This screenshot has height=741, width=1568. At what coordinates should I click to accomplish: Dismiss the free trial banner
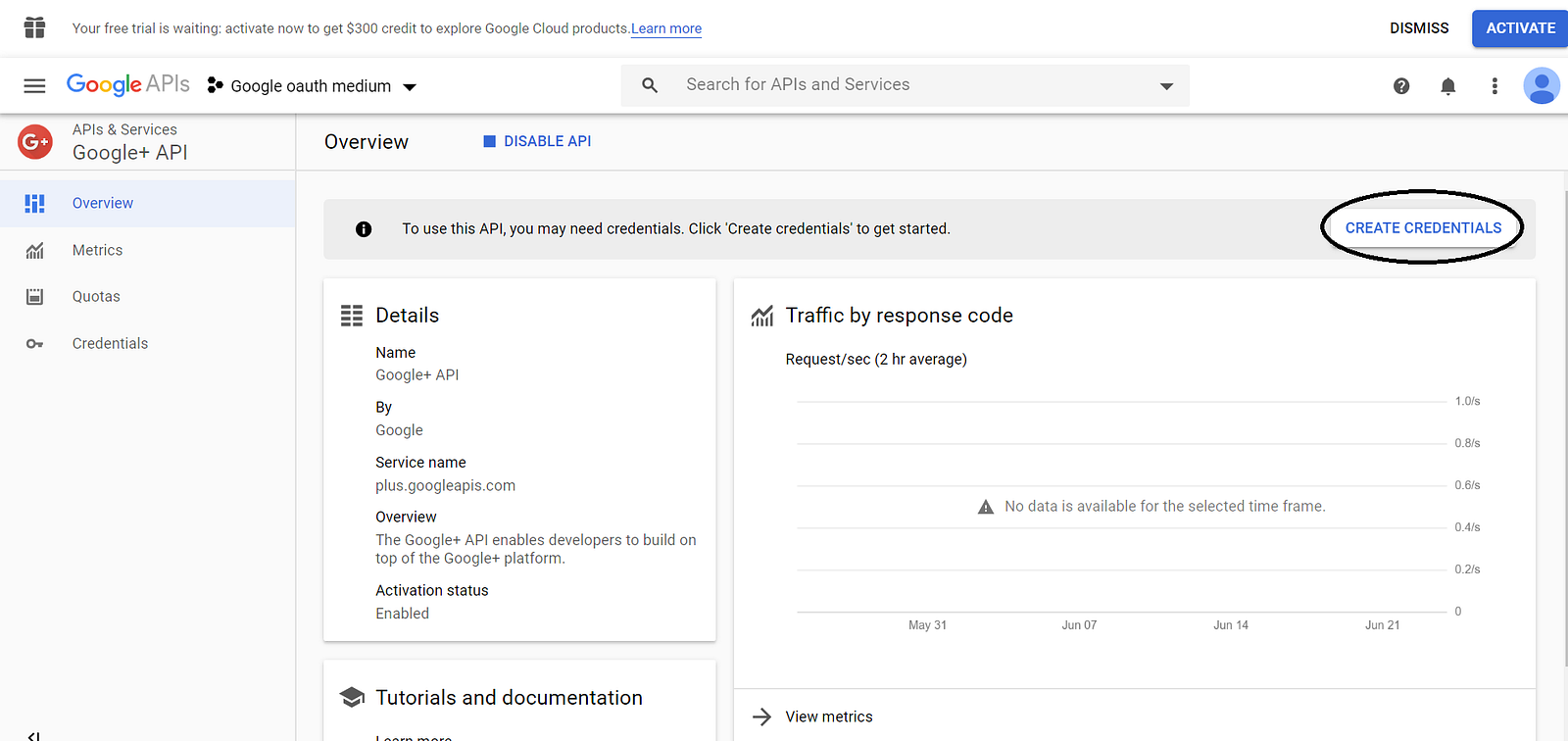(1419, 28)
